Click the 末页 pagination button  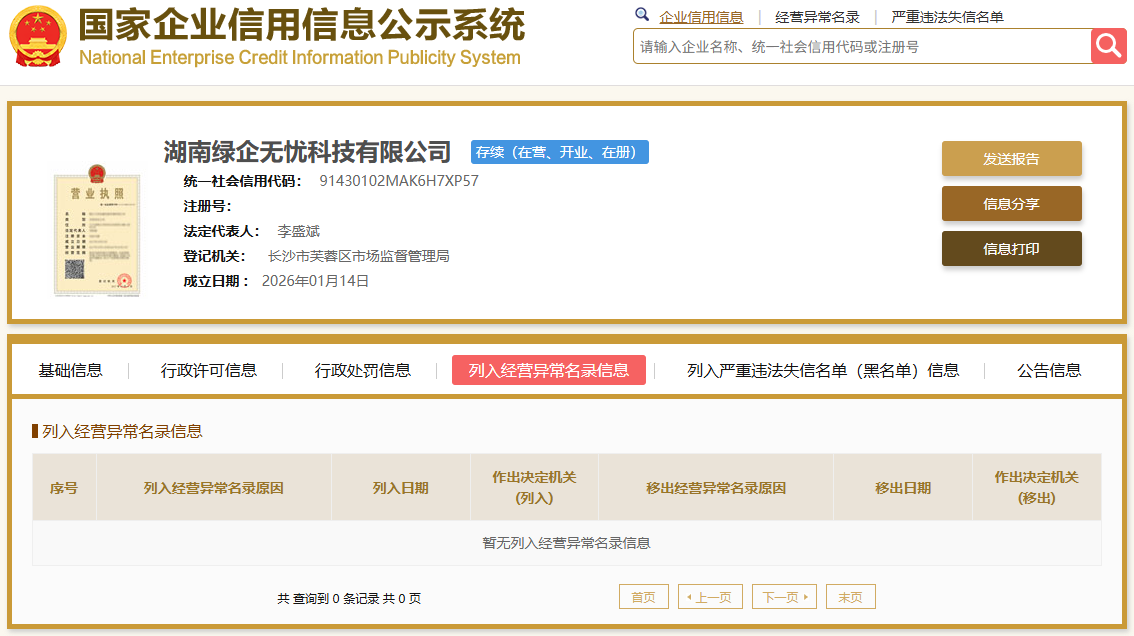(x=850, y=596)
